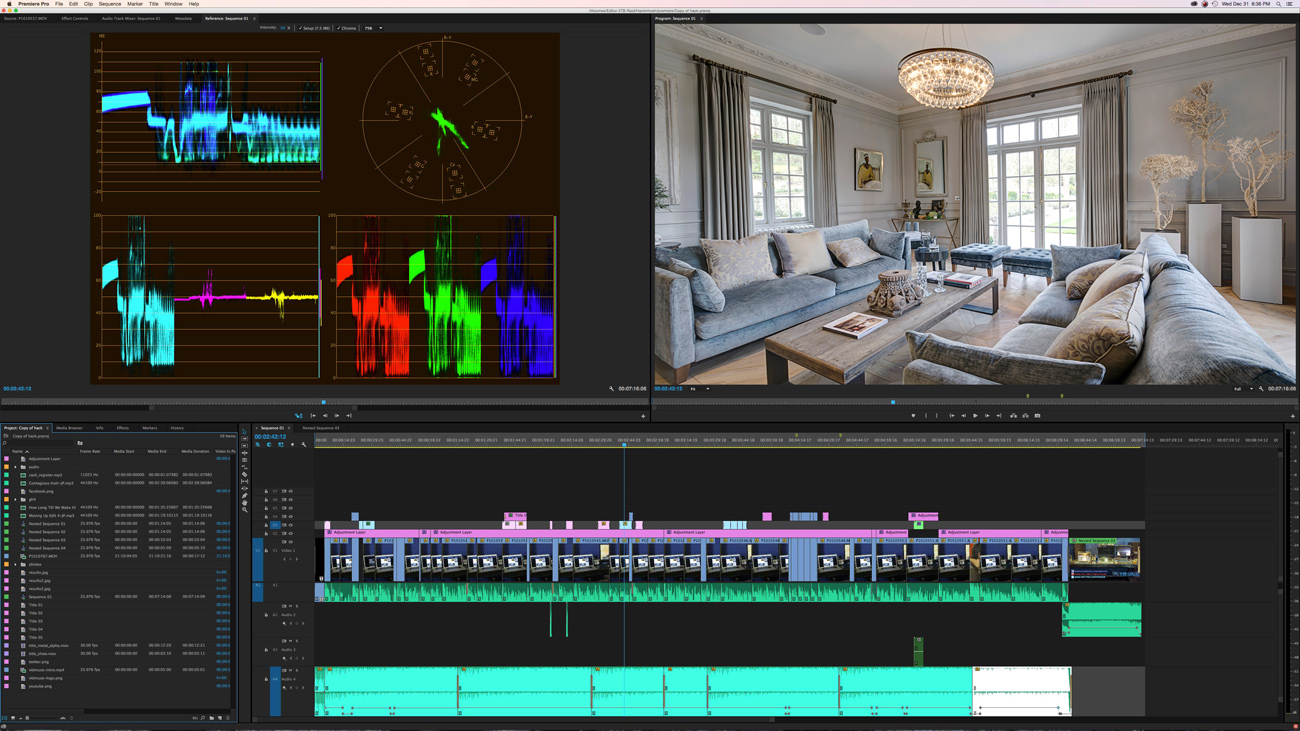Select cash_register.mp3 in the Project panel
The height and width of the screenshot is (731, 1300).
pyautogui.click(x=45, y=475)
